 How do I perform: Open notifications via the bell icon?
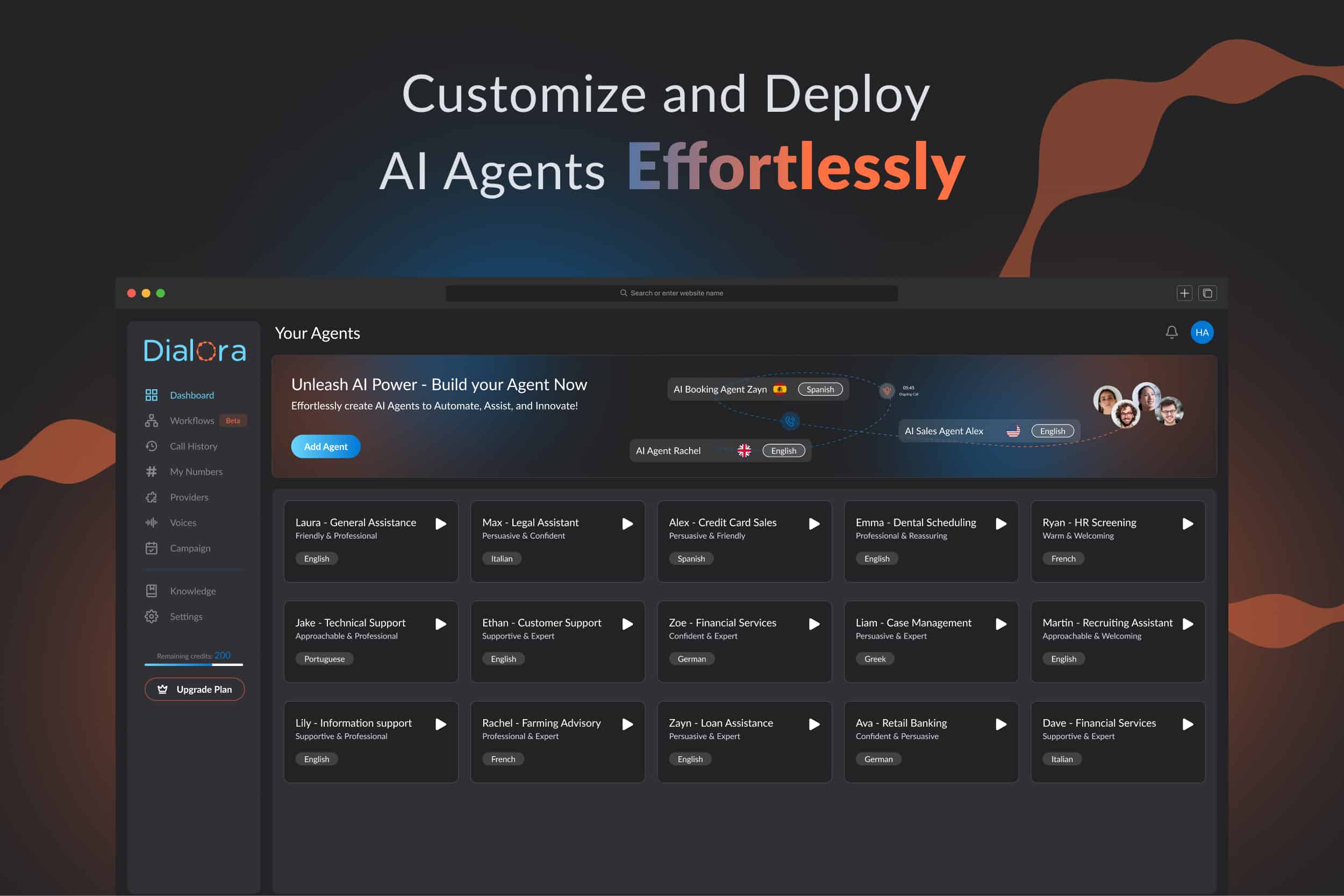coord(1171,332)
